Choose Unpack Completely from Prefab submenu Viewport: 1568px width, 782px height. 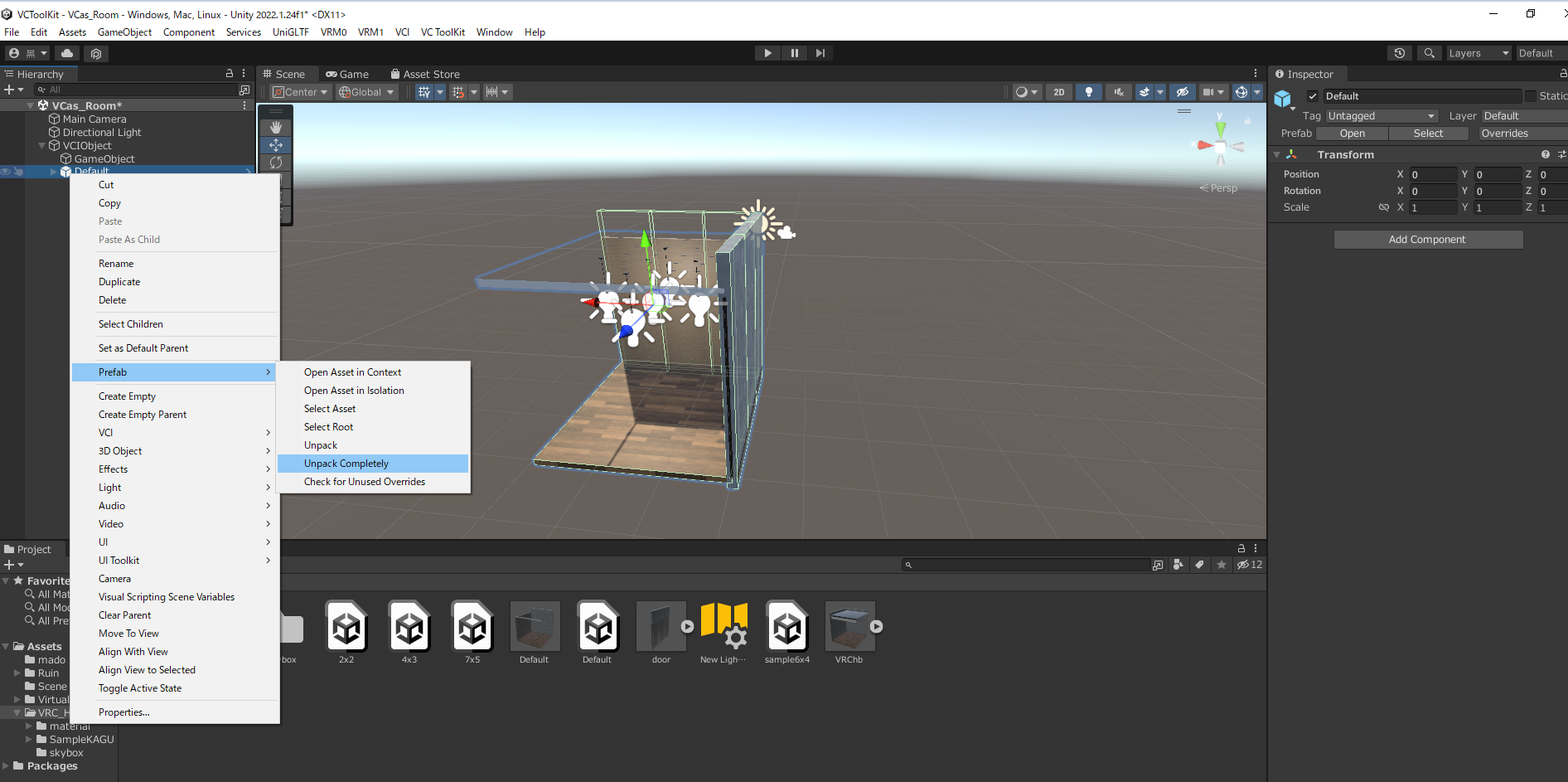click(373, 464)
